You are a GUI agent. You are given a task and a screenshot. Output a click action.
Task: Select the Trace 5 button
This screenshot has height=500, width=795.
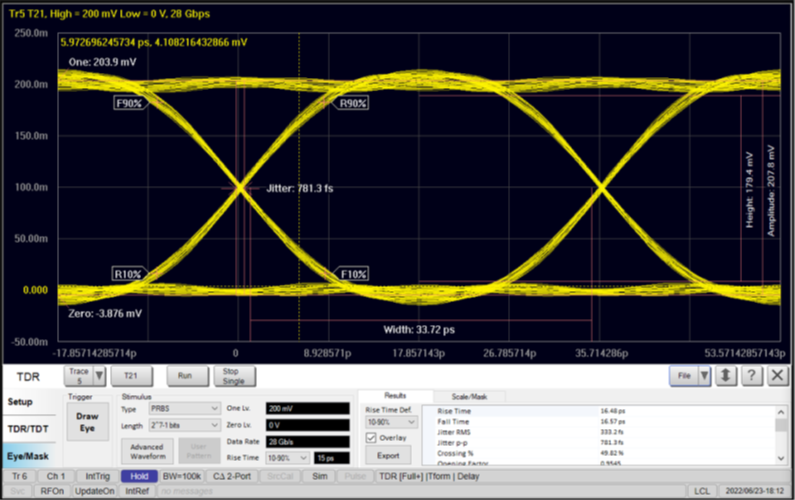tap(79, 376)
